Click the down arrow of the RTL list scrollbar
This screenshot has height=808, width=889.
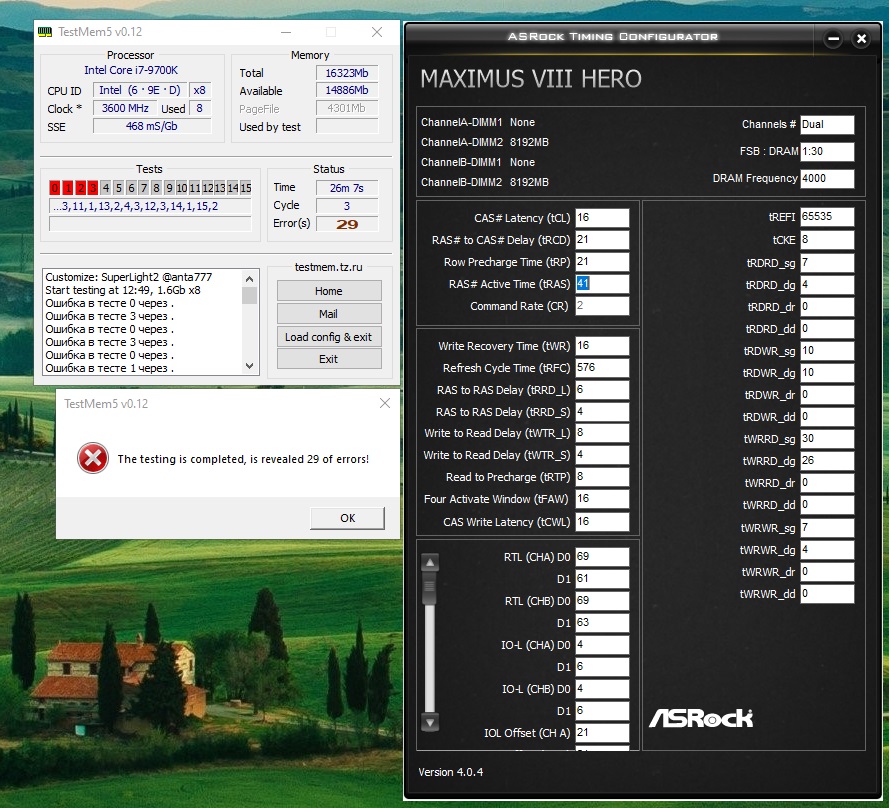pos(430,722)
